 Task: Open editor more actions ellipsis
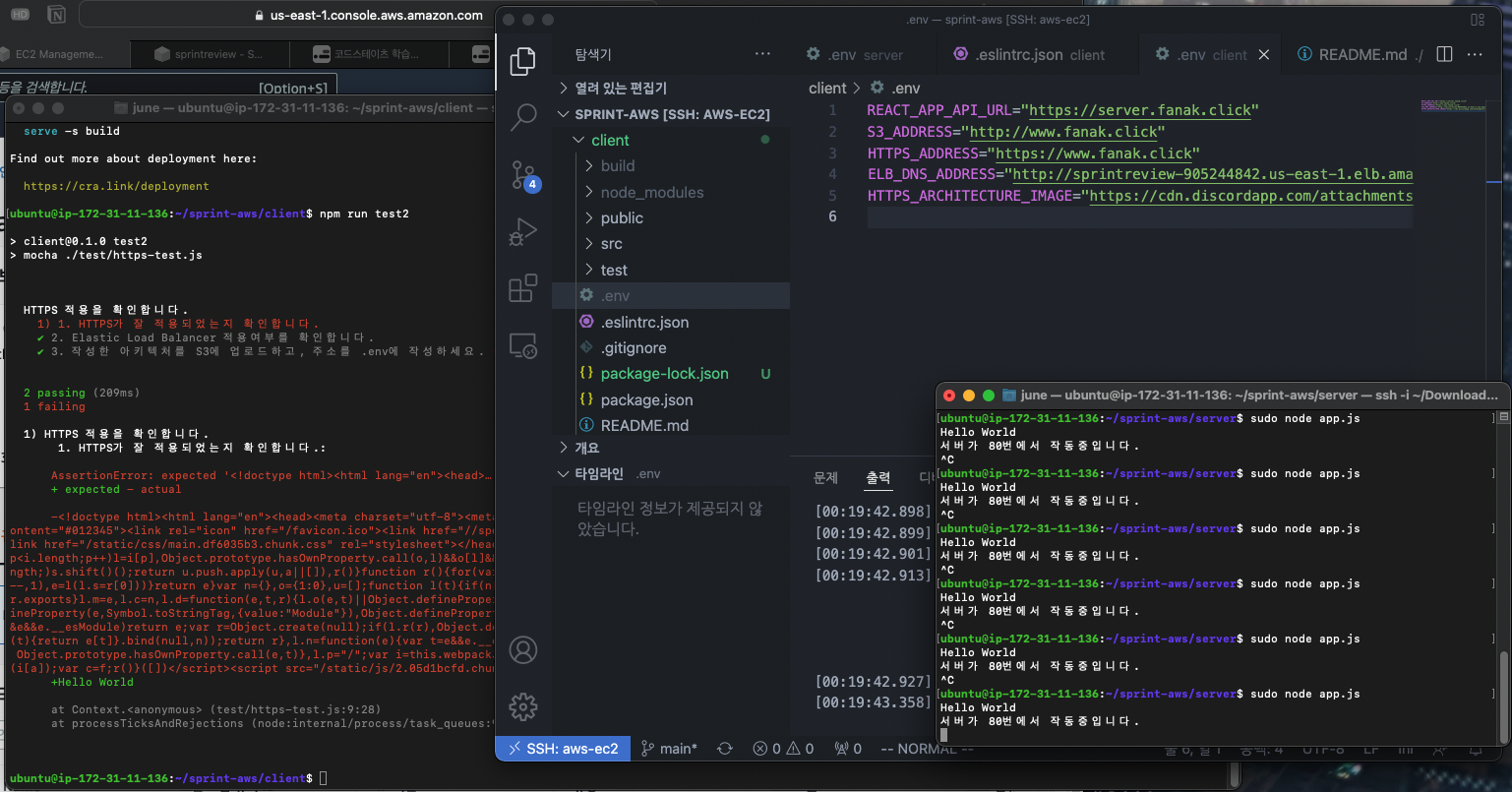pos(1475,54)
